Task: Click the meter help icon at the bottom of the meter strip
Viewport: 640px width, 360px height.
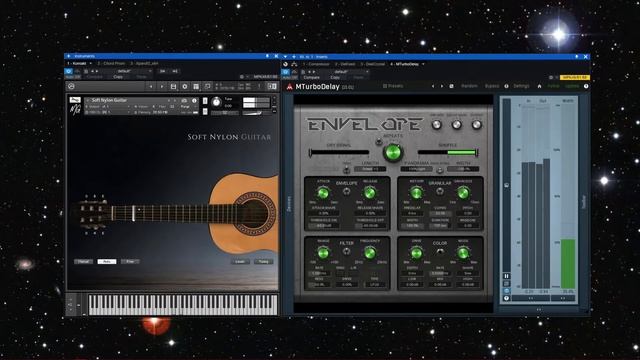Action: 507,298
